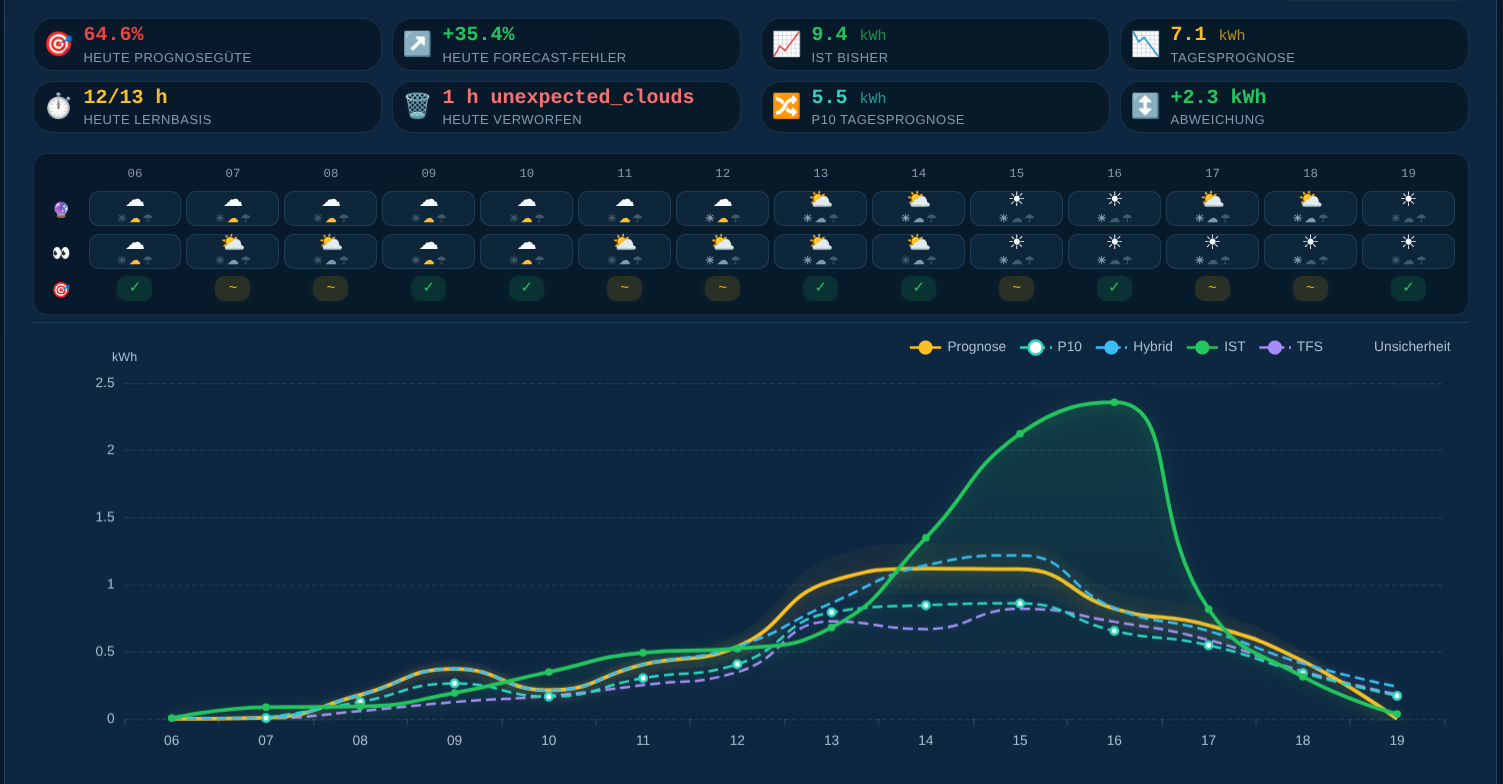Image resolution: width=1503 pixels, height=784 pixels.
Task: Select the forecast weather cell for hour 13
Action: [820, 209]
